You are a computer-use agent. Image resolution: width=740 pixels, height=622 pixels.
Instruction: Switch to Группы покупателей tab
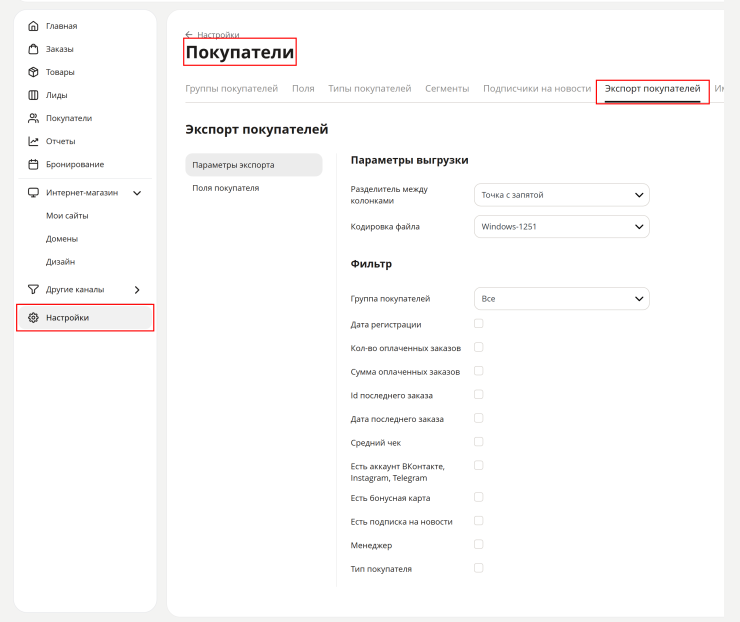point(232,89)
